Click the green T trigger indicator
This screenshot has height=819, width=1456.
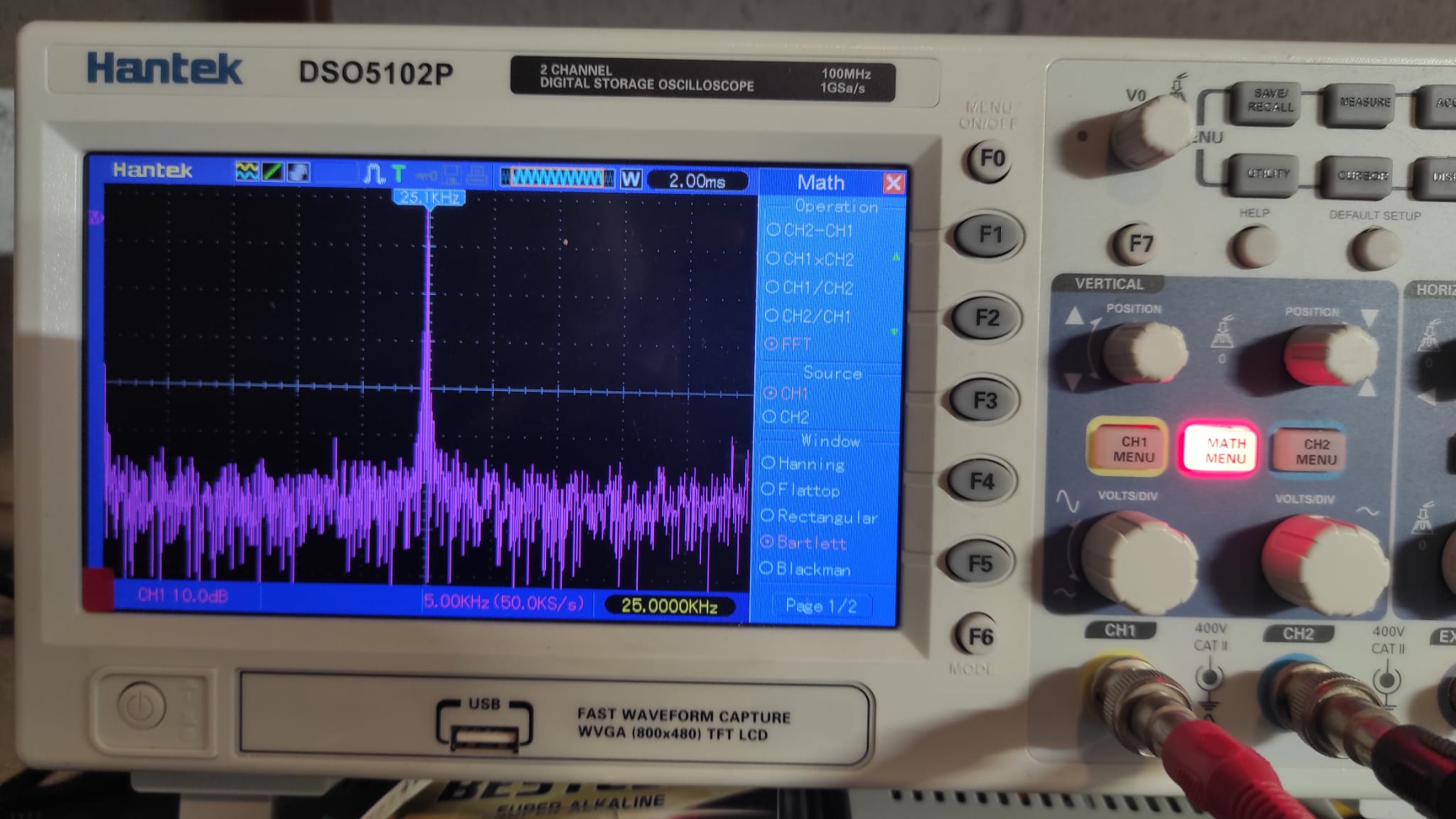[x=398, y=173]
